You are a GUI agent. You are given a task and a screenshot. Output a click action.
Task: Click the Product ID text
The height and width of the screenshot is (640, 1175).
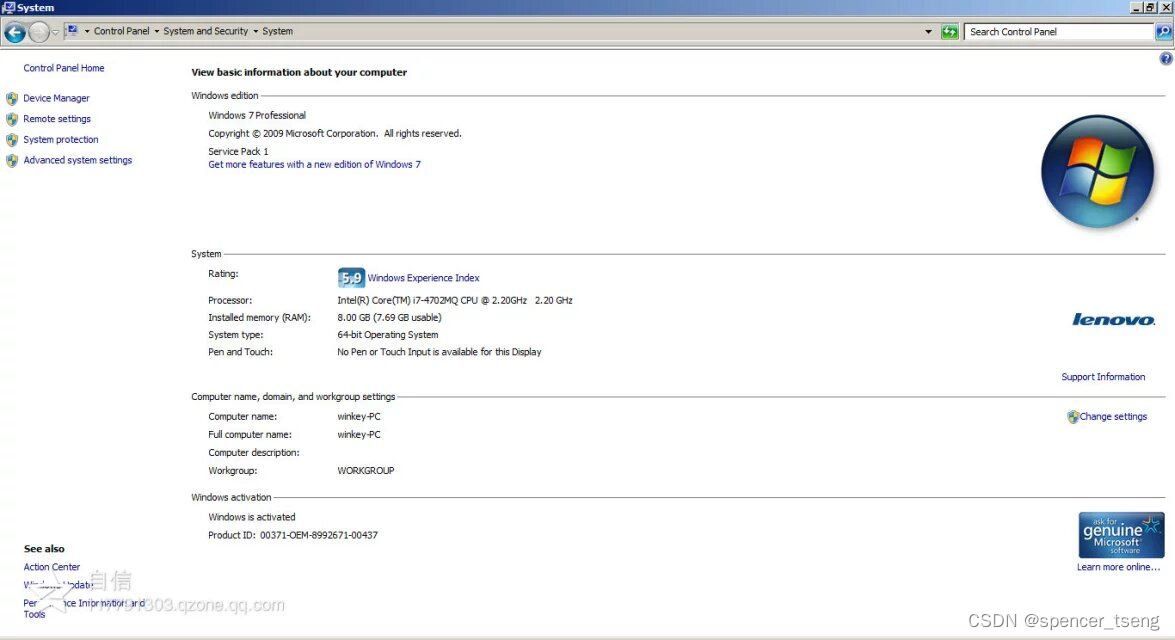(x=293, y=535)
